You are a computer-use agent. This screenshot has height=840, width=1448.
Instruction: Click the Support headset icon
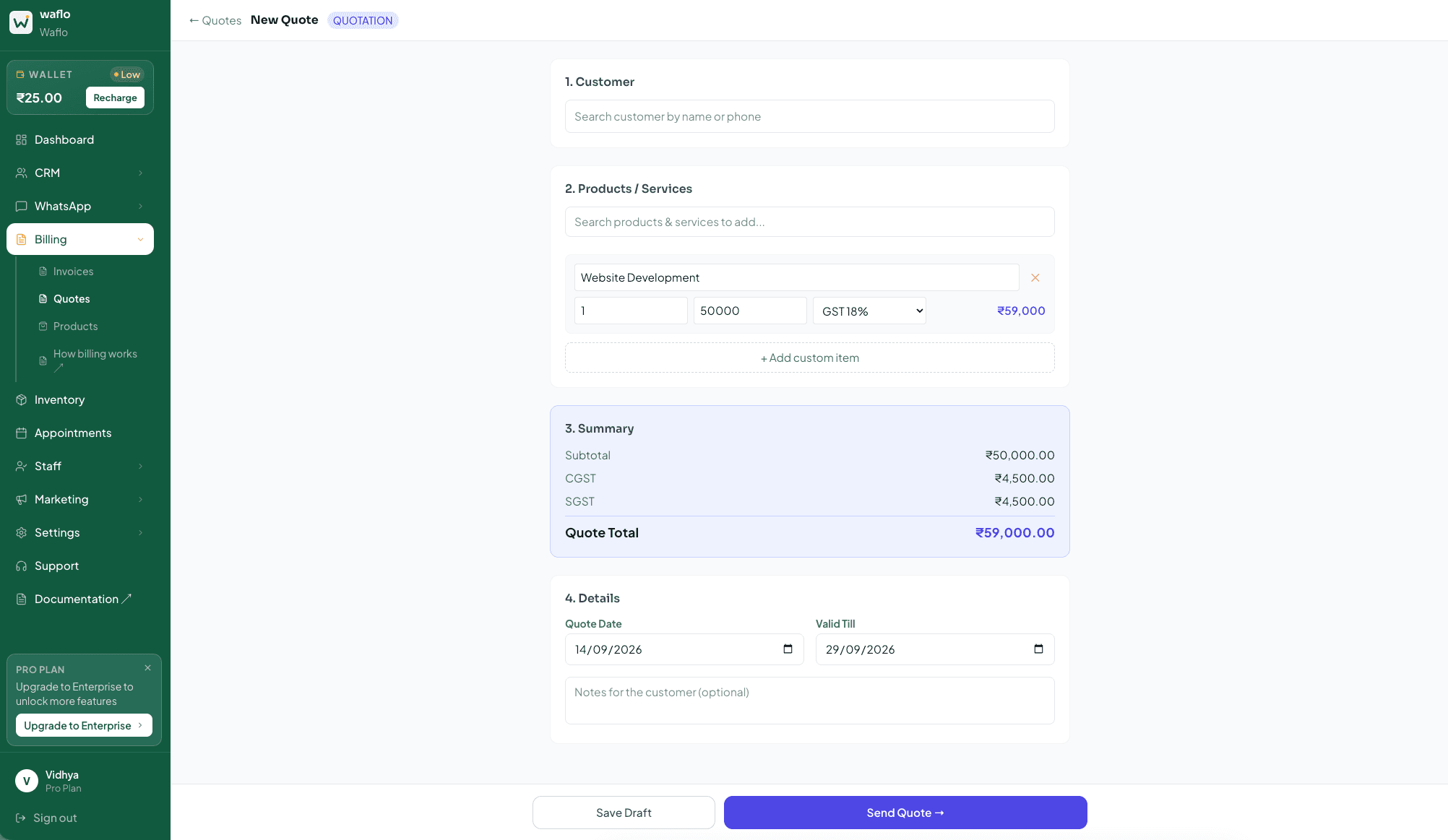click(x=22, y=566)
